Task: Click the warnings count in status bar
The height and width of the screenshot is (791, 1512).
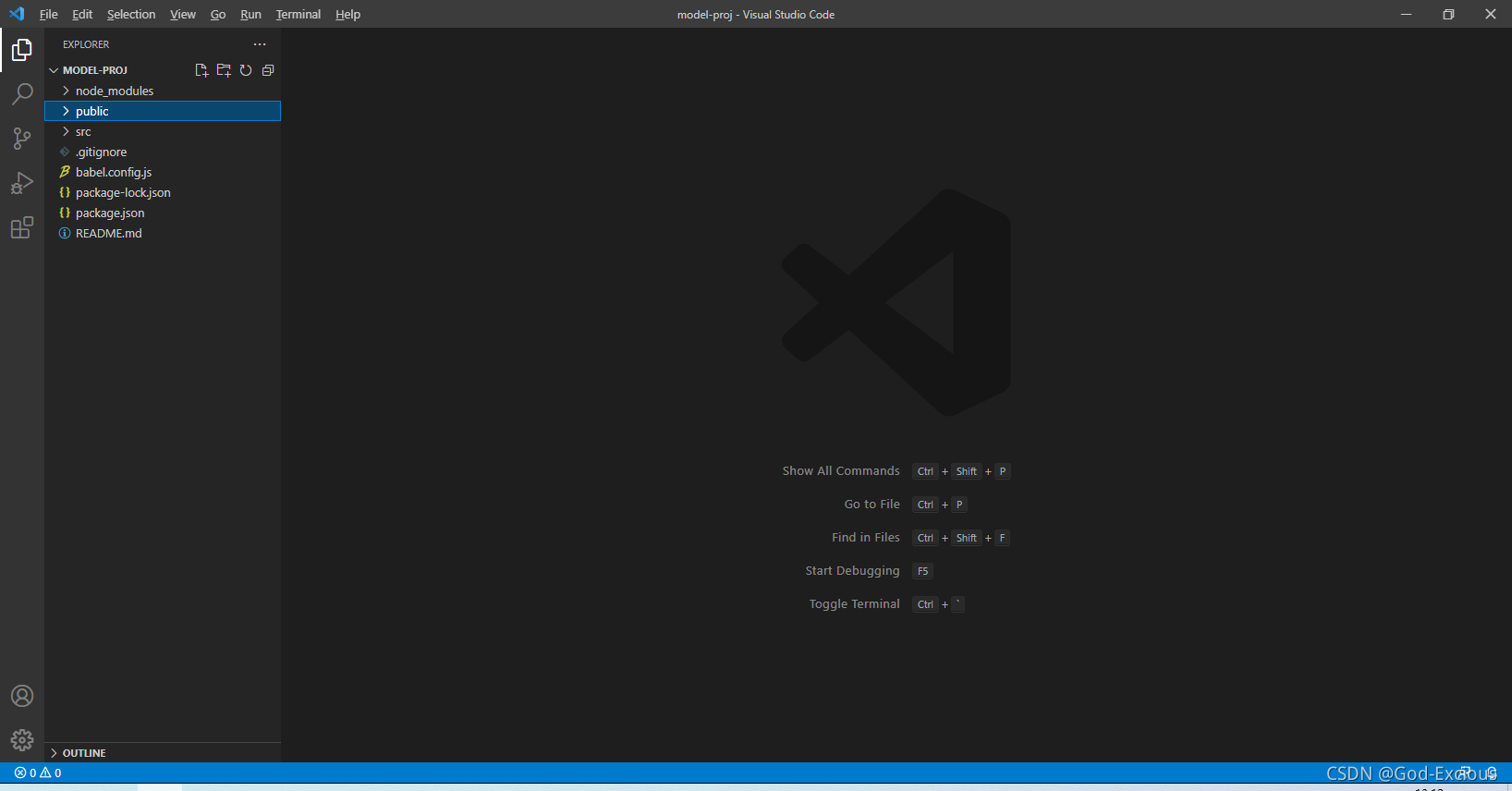Action: coord(51,773)
